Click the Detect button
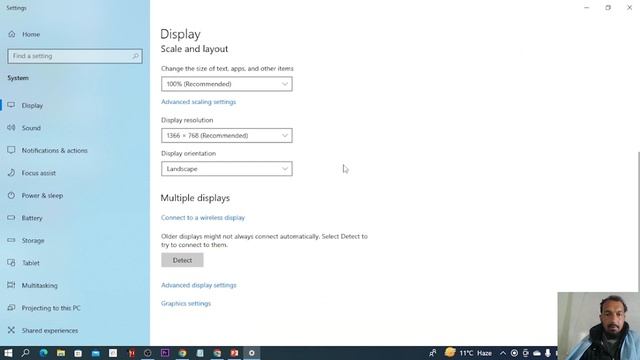The height and width of the screenshot is (360, 640). point(182,260)
